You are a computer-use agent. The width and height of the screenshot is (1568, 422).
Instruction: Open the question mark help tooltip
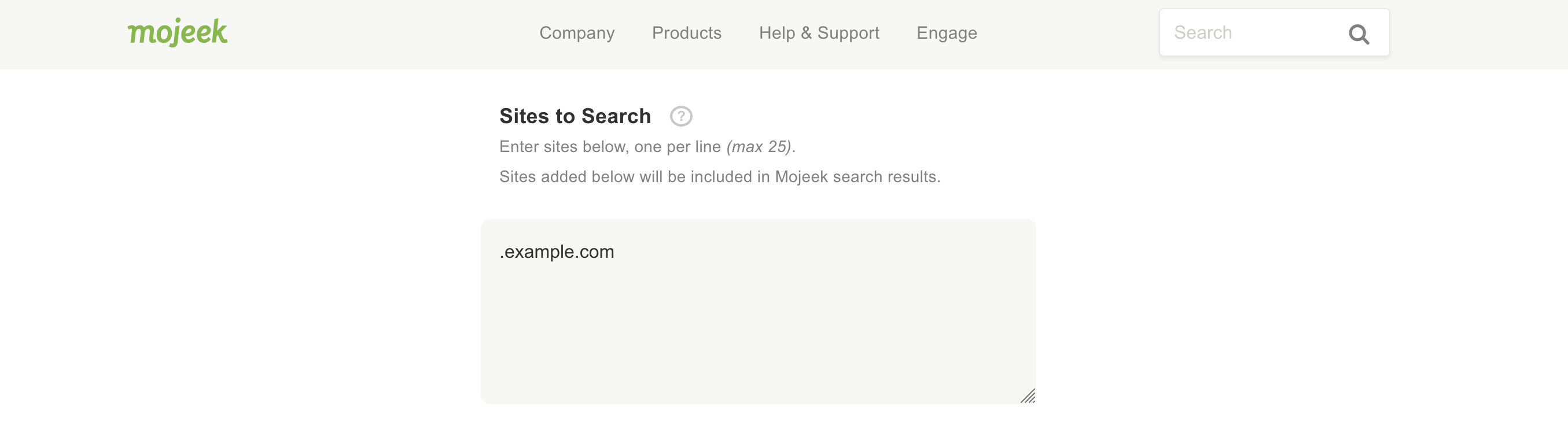(681, 116)
